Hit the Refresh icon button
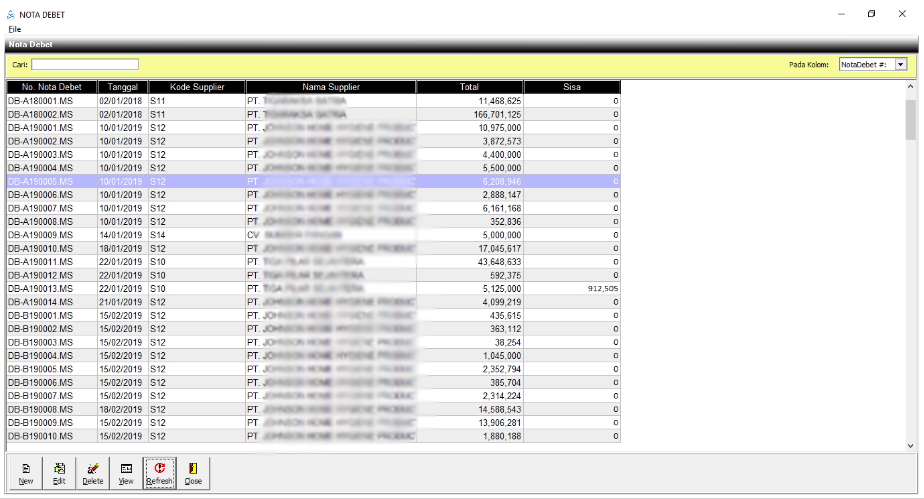Screen dimensions: 924x499 [x=159, y=473]
